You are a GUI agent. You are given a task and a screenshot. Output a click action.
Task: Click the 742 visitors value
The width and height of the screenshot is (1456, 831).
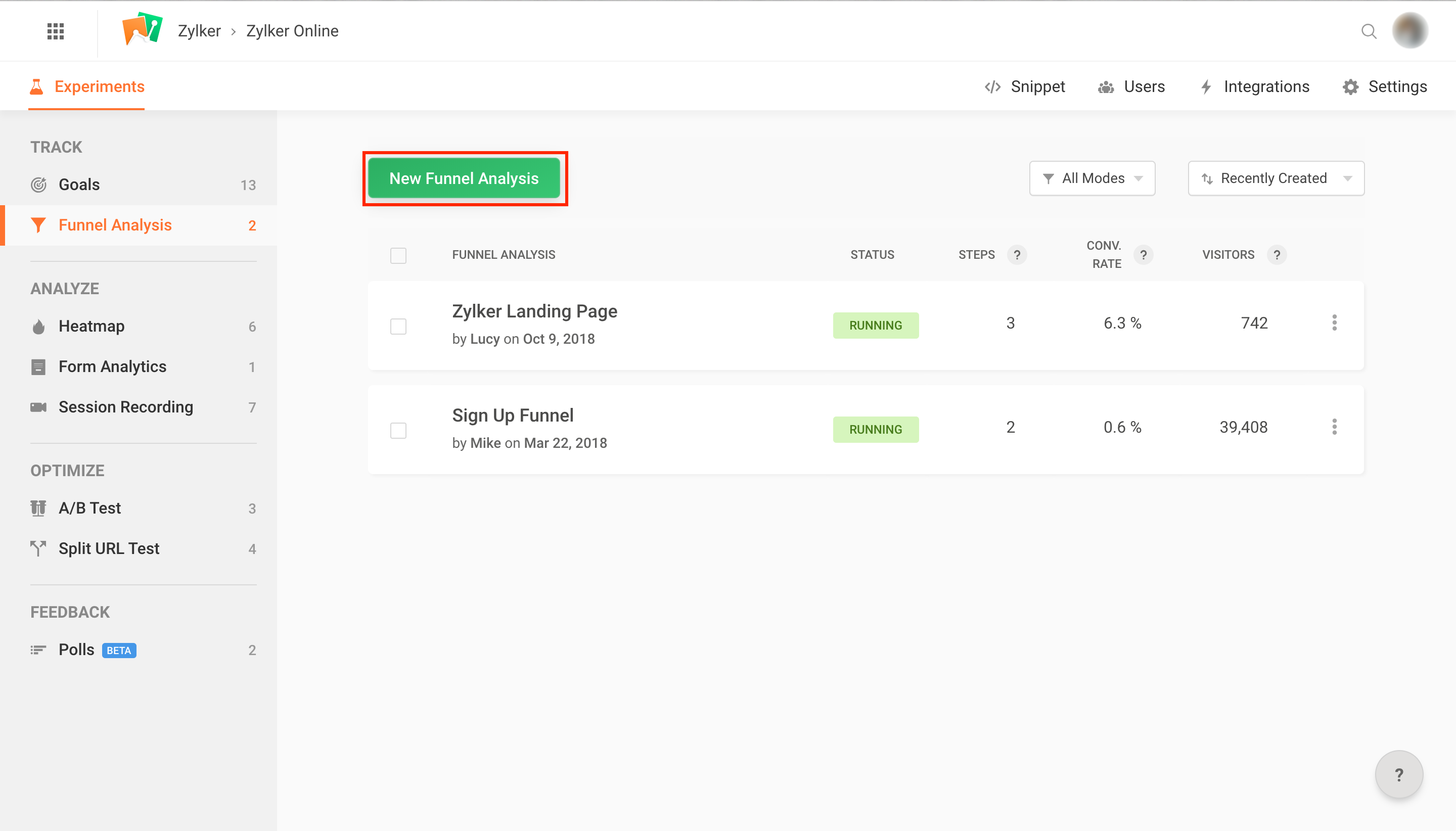pos(1254,323)
